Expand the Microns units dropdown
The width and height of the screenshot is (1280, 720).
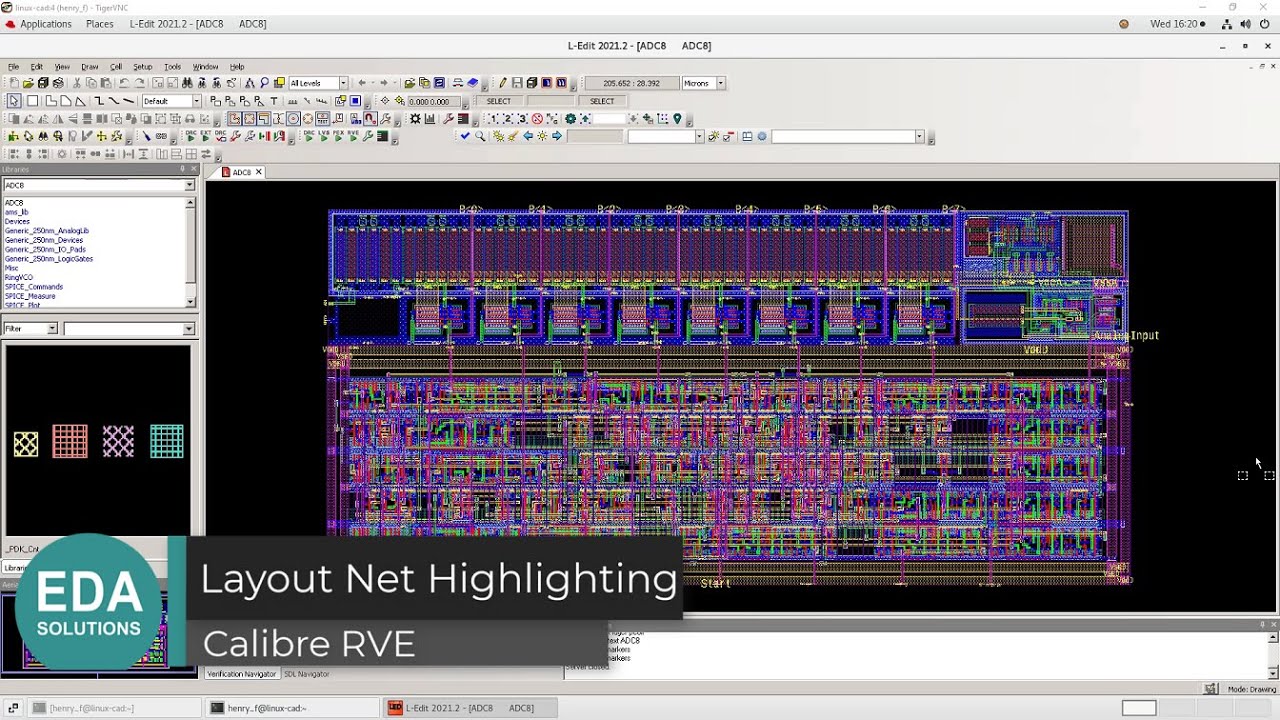[x=720, y=83]
